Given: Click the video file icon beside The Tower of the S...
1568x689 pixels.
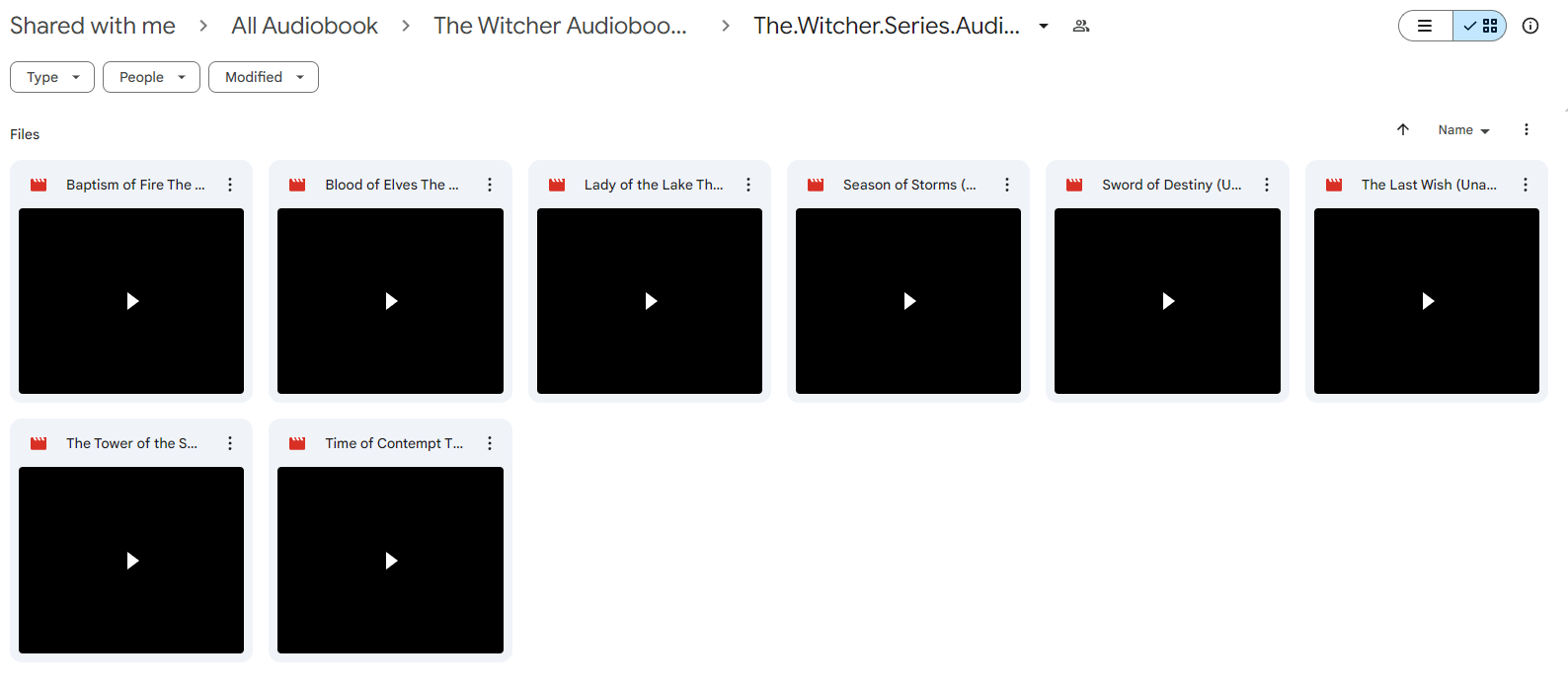Looking at the screenshot, I should (x=39, y=443).
